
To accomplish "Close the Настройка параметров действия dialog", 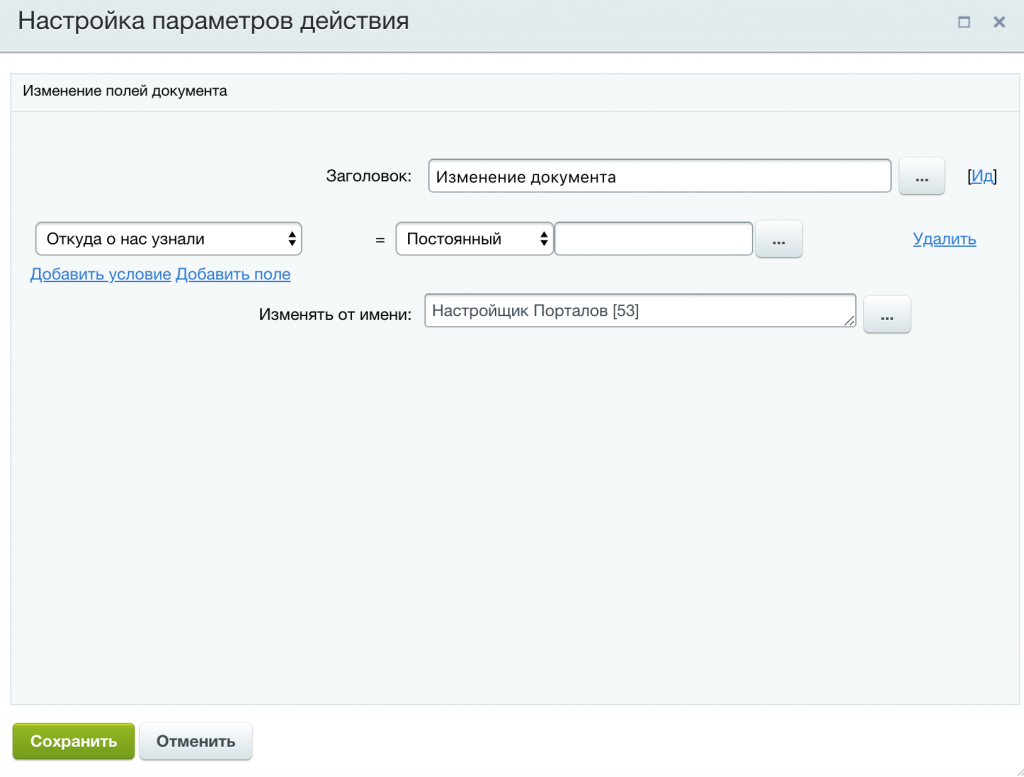I will 998,21.
